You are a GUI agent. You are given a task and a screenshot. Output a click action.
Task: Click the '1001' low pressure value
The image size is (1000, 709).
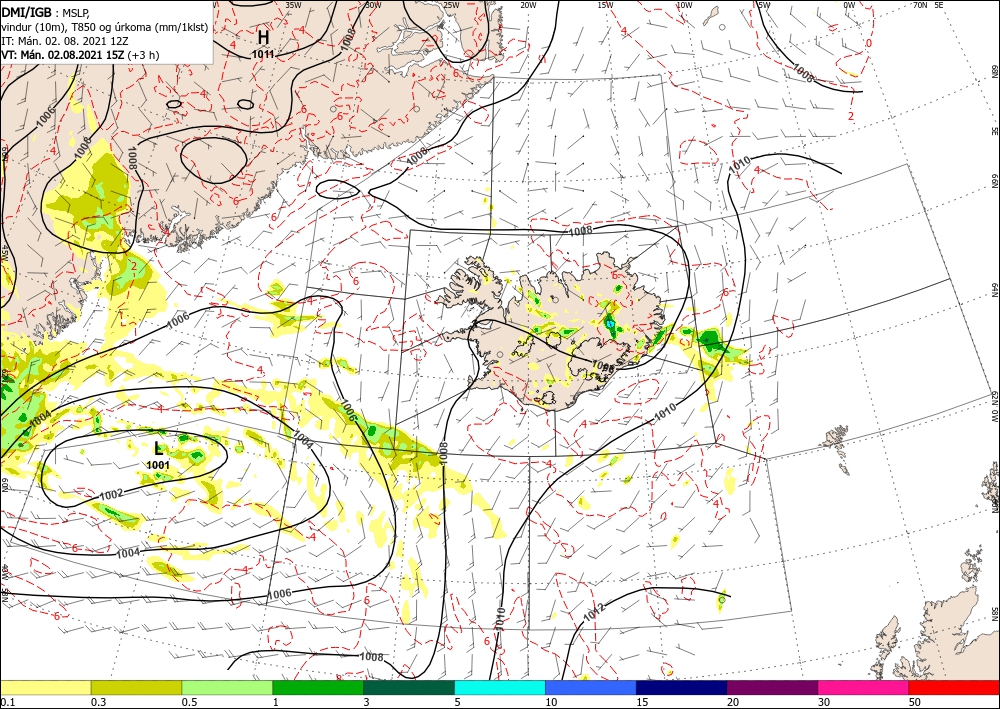pos(158,465)
